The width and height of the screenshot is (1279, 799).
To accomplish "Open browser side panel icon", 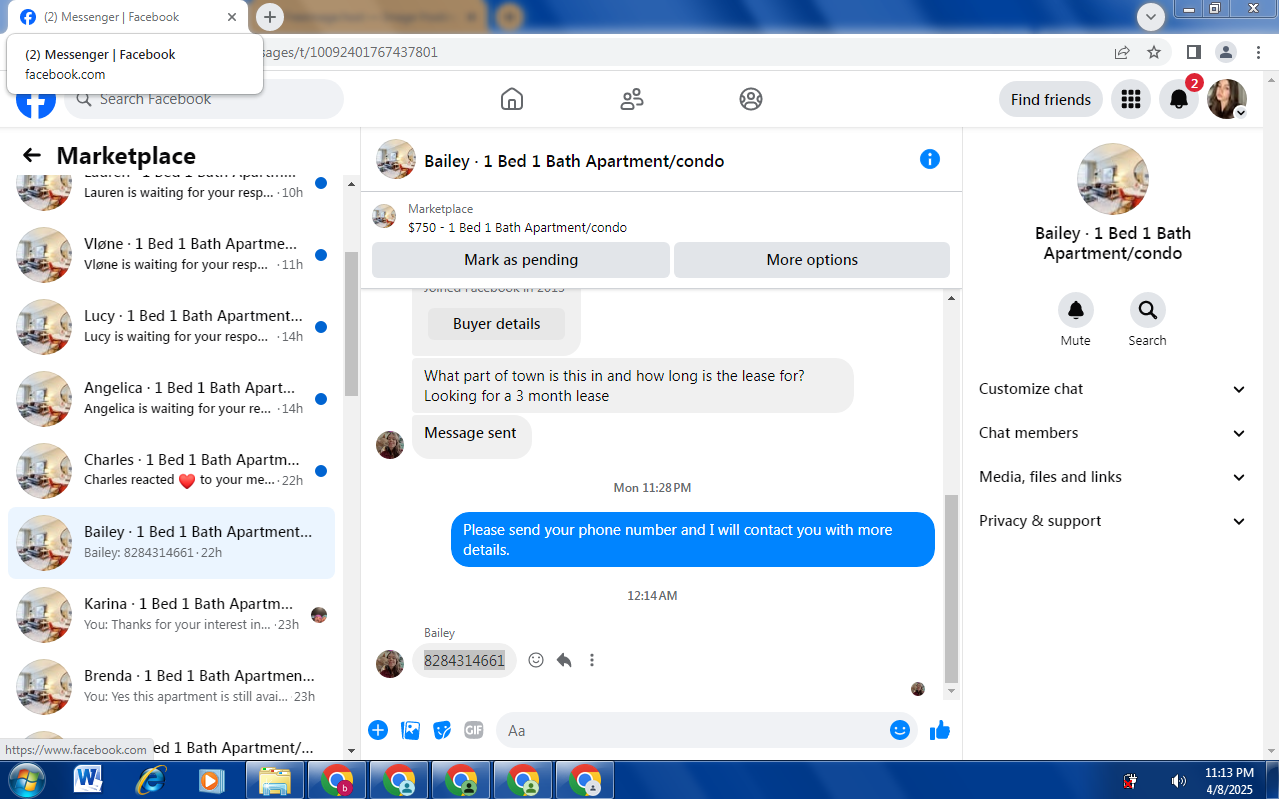I will 1194,52.
